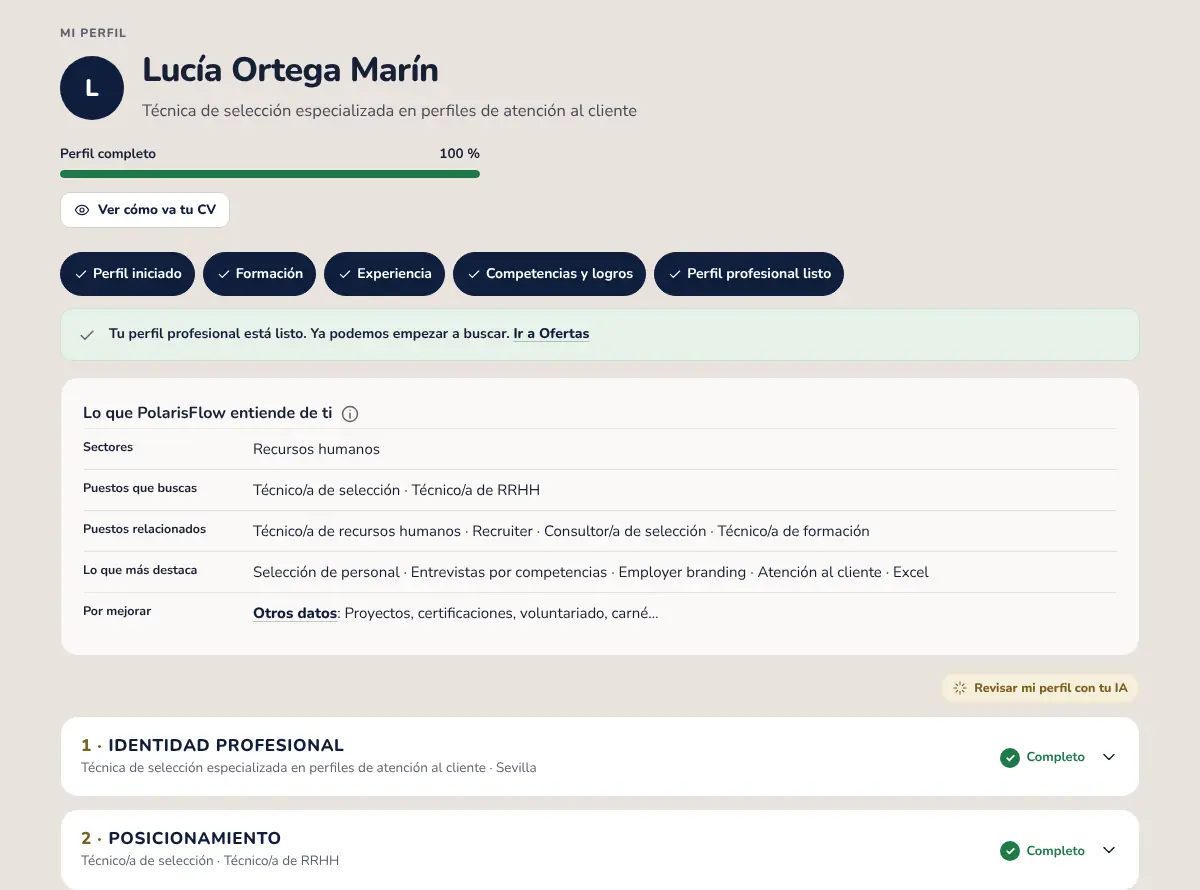
Task: Click the 'Lo que más destaca' skills starting 'Selección de personal'
Action: 591,572
